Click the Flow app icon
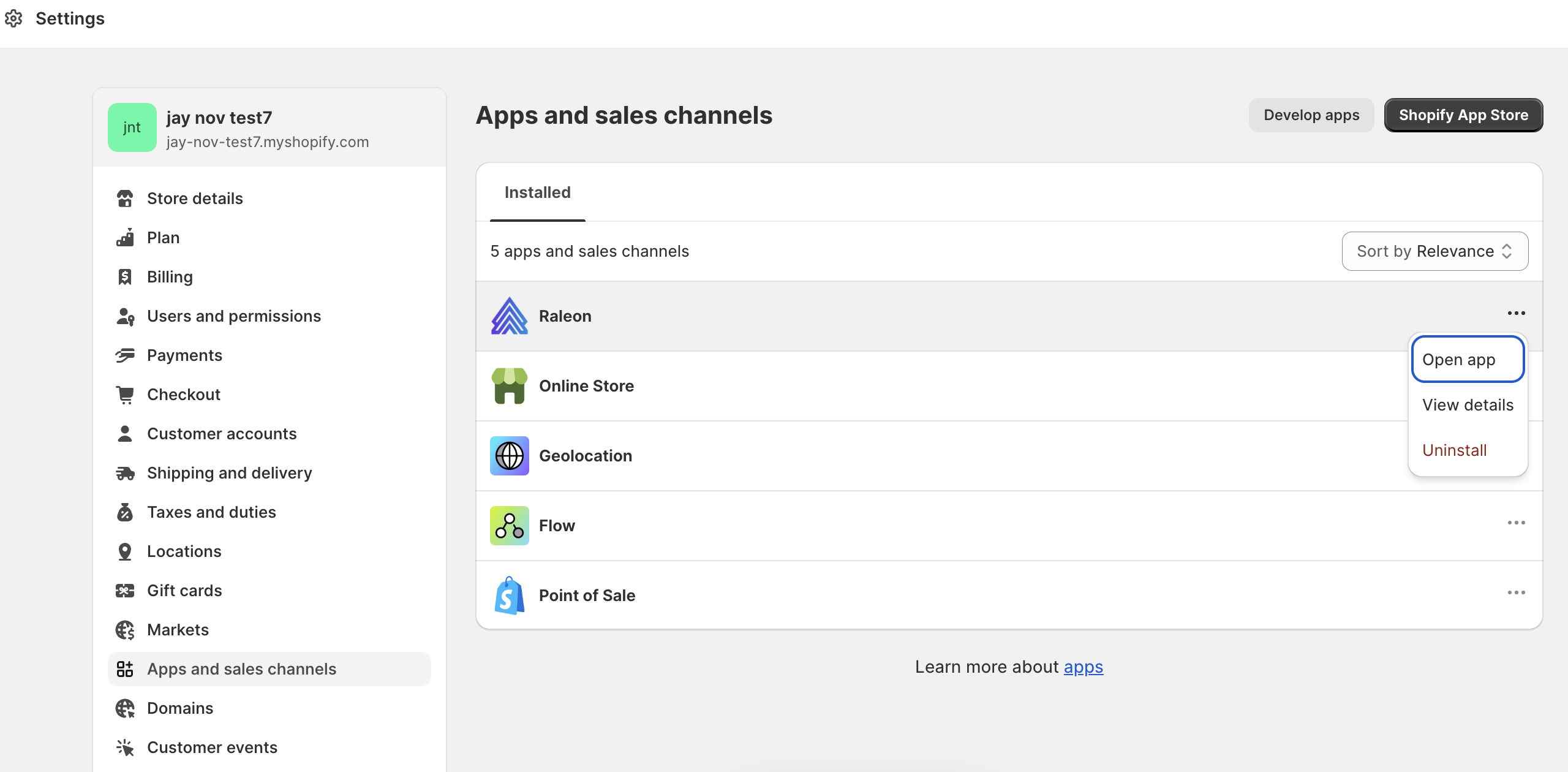Screen dimensions: 1568x772 (x=509, y=526)
